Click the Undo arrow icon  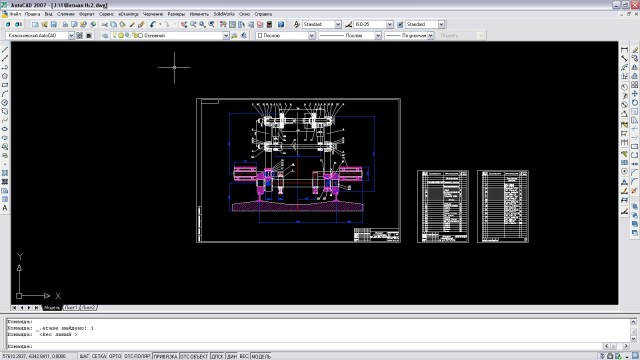click(x=152, y=24)
